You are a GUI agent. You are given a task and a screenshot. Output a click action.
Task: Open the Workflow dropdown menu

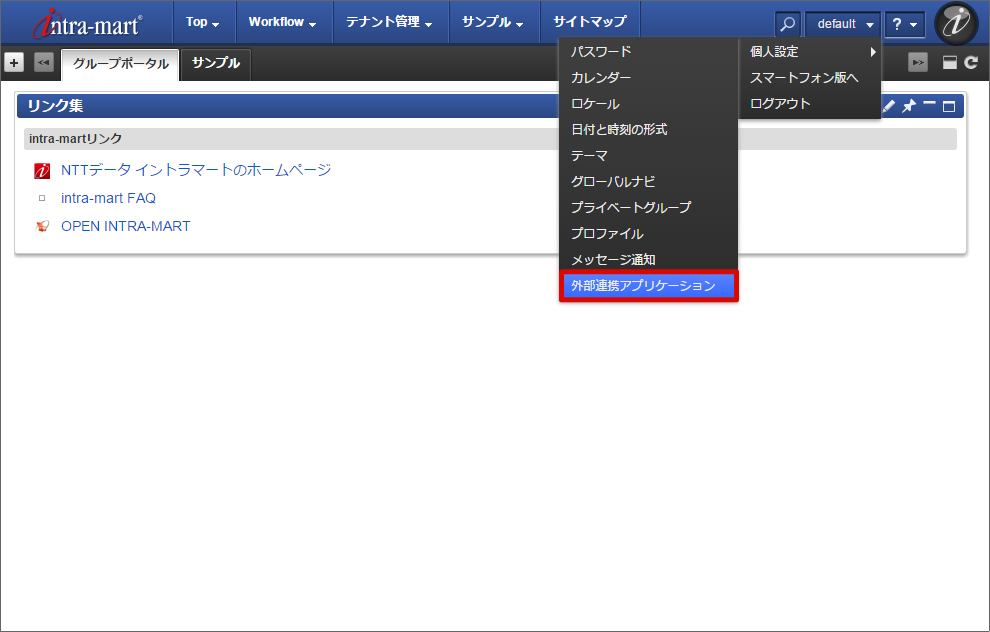(x=283, y=22)
